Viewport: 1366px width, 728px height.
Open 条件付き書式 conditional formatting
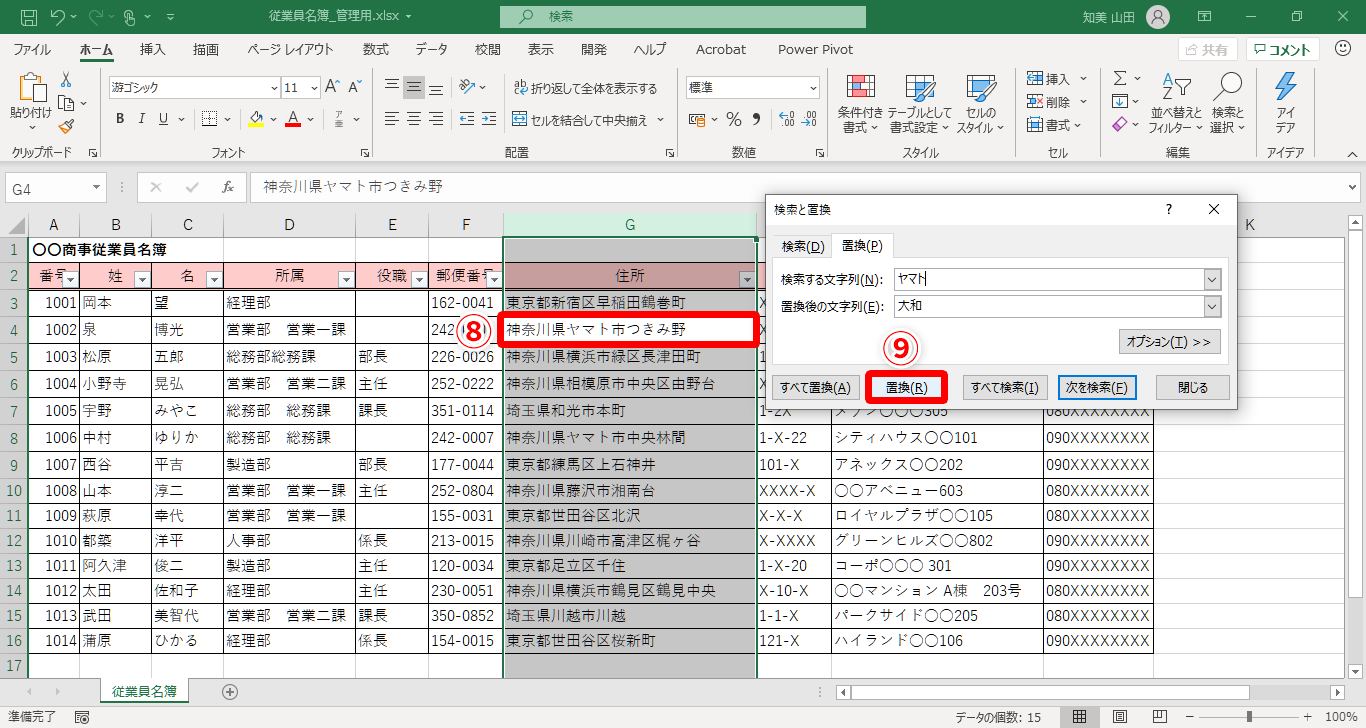point(860,103)
